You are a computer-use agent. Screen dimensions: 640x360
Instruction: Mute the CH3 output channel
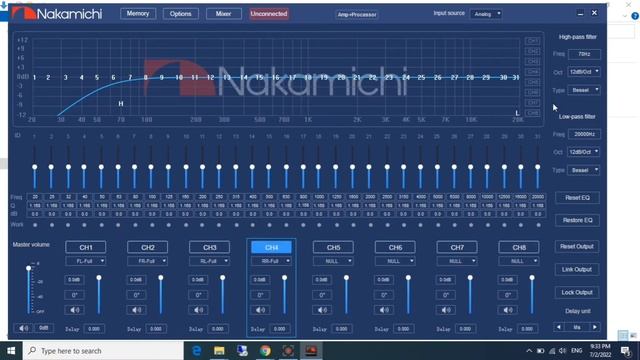coord(198,310)
